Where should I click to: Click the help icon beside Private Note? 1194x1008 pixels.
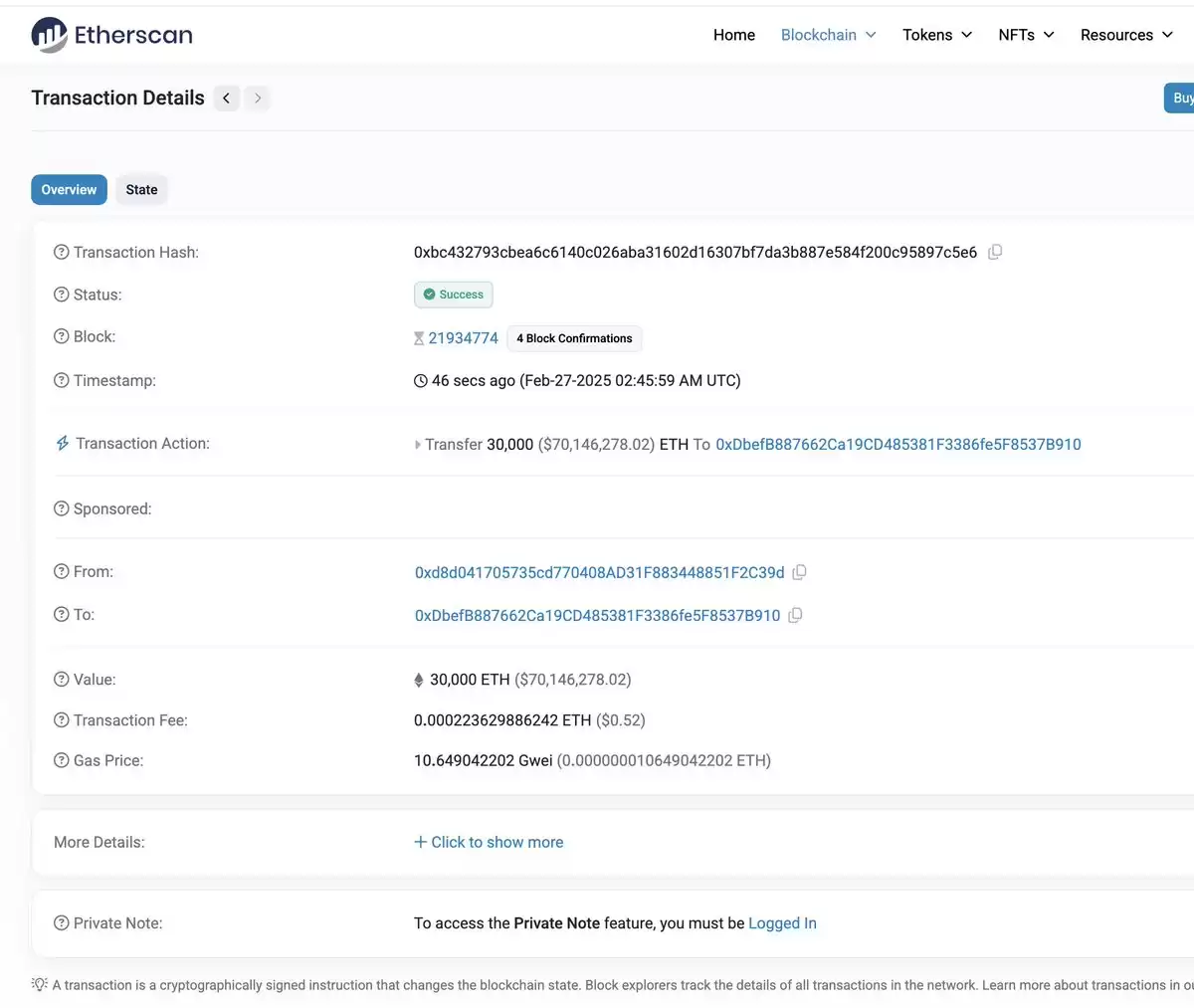(x=62, y=922)
